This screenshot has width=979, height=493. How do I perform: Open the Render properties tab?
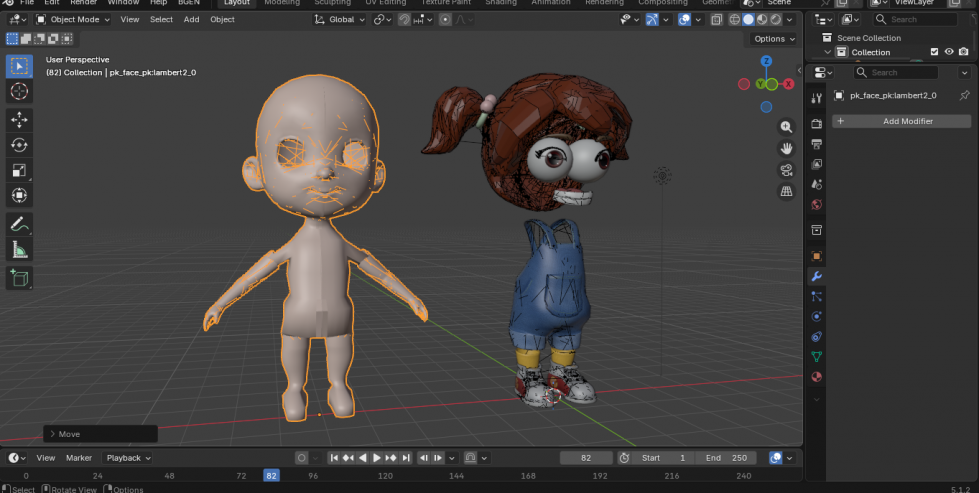pos(817,124)
